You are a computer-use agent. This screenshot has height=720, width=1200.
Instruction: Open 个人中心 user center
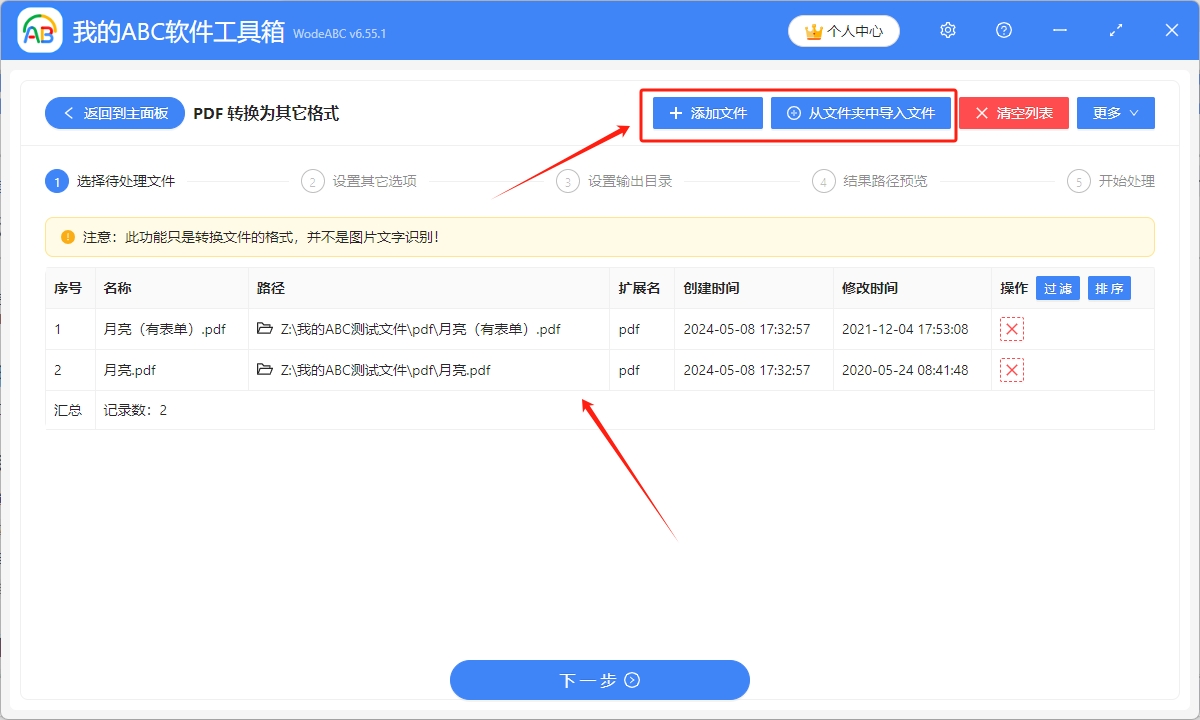click(x=844, y=31)
